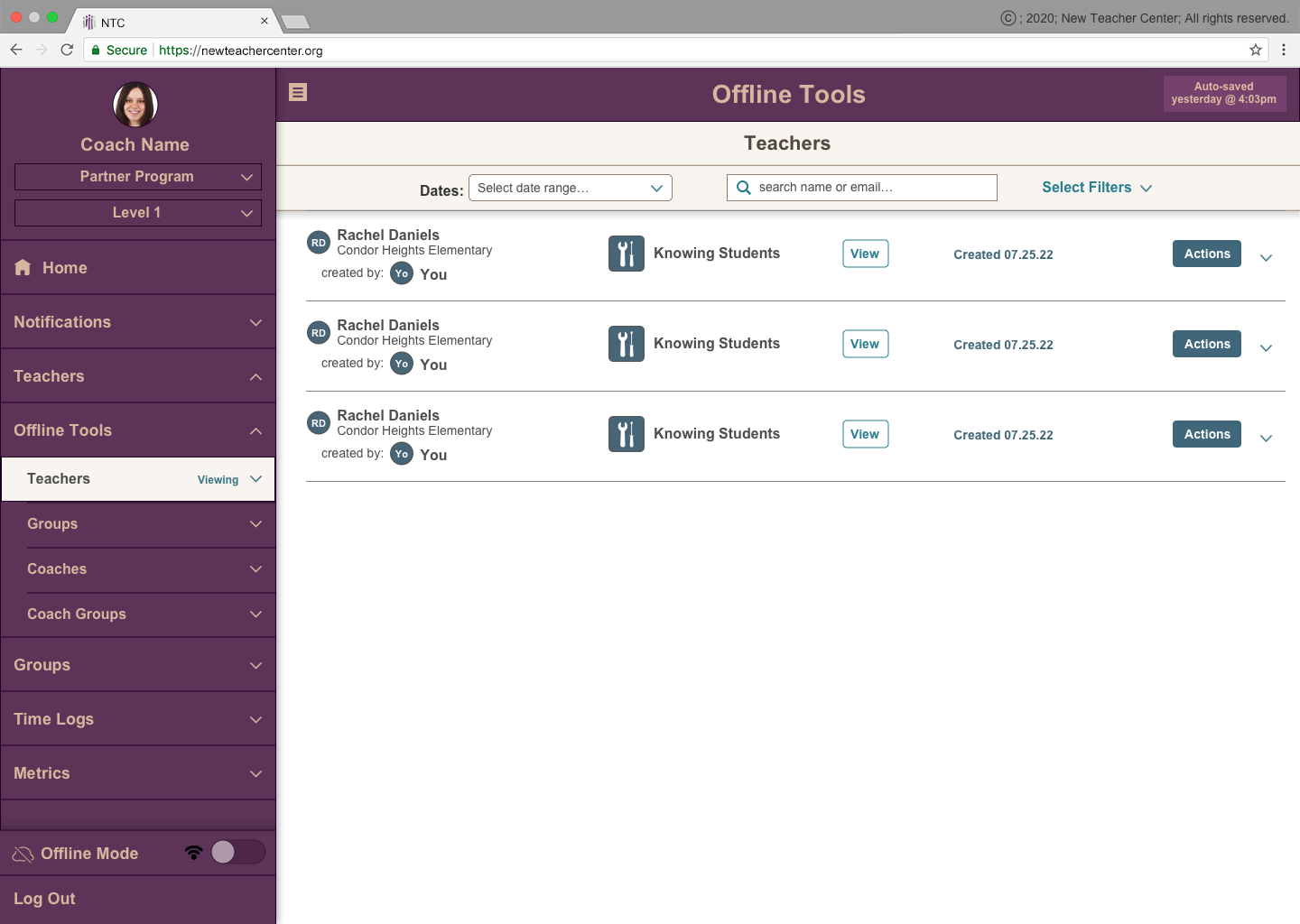Expand the Notifications sidebar section
The width and height of the screenshot is (1300, 924).
click(138, 322)
